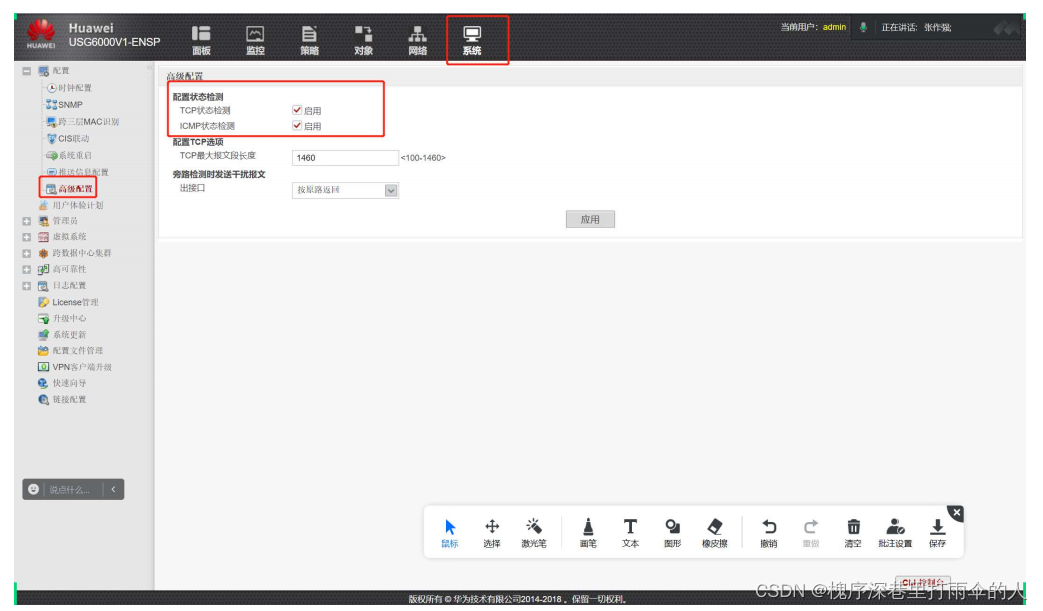Expand the 日志配置 tree node
This screenshot has width=1043, height=611.
click(27, 286)
